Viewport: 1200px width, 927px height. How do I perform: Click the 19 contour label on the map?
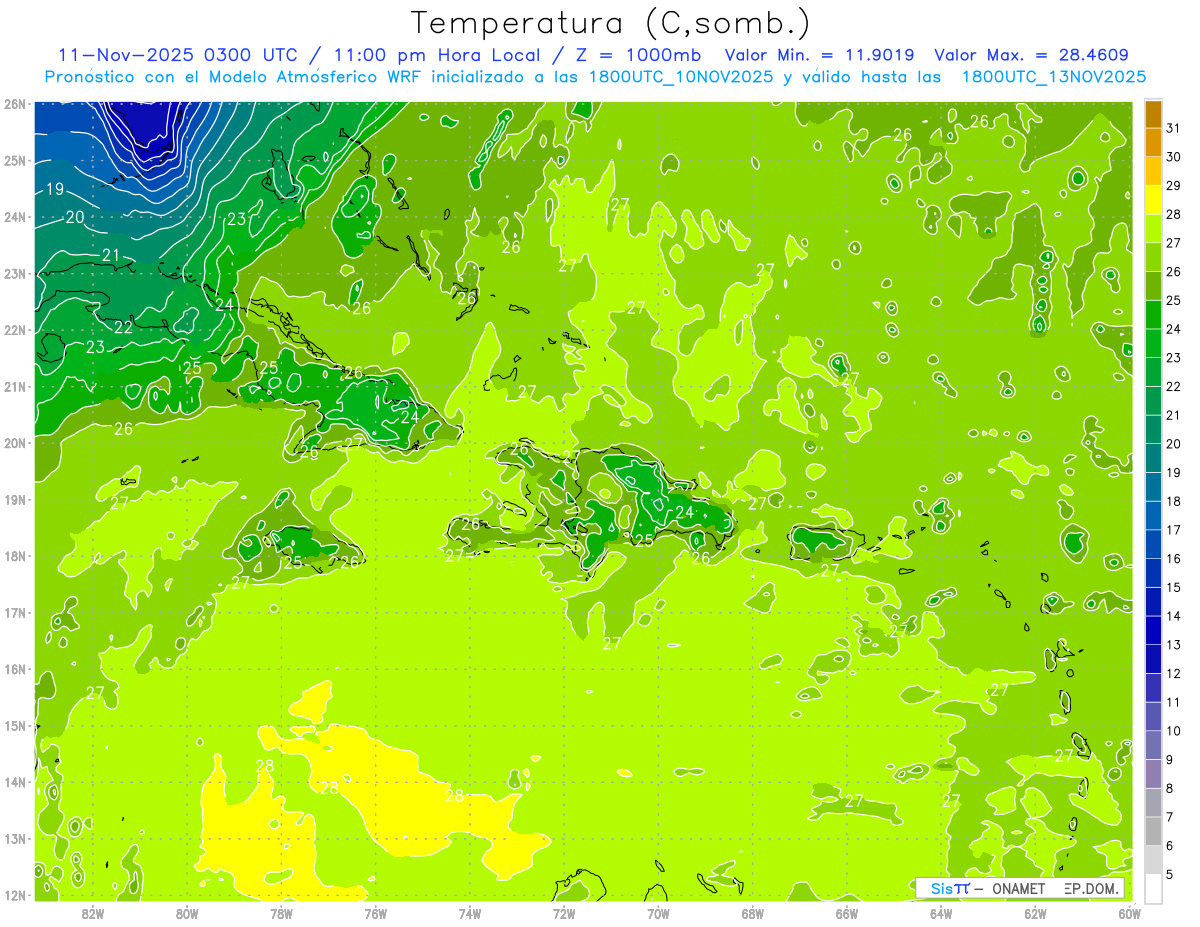tap(55, 189)
